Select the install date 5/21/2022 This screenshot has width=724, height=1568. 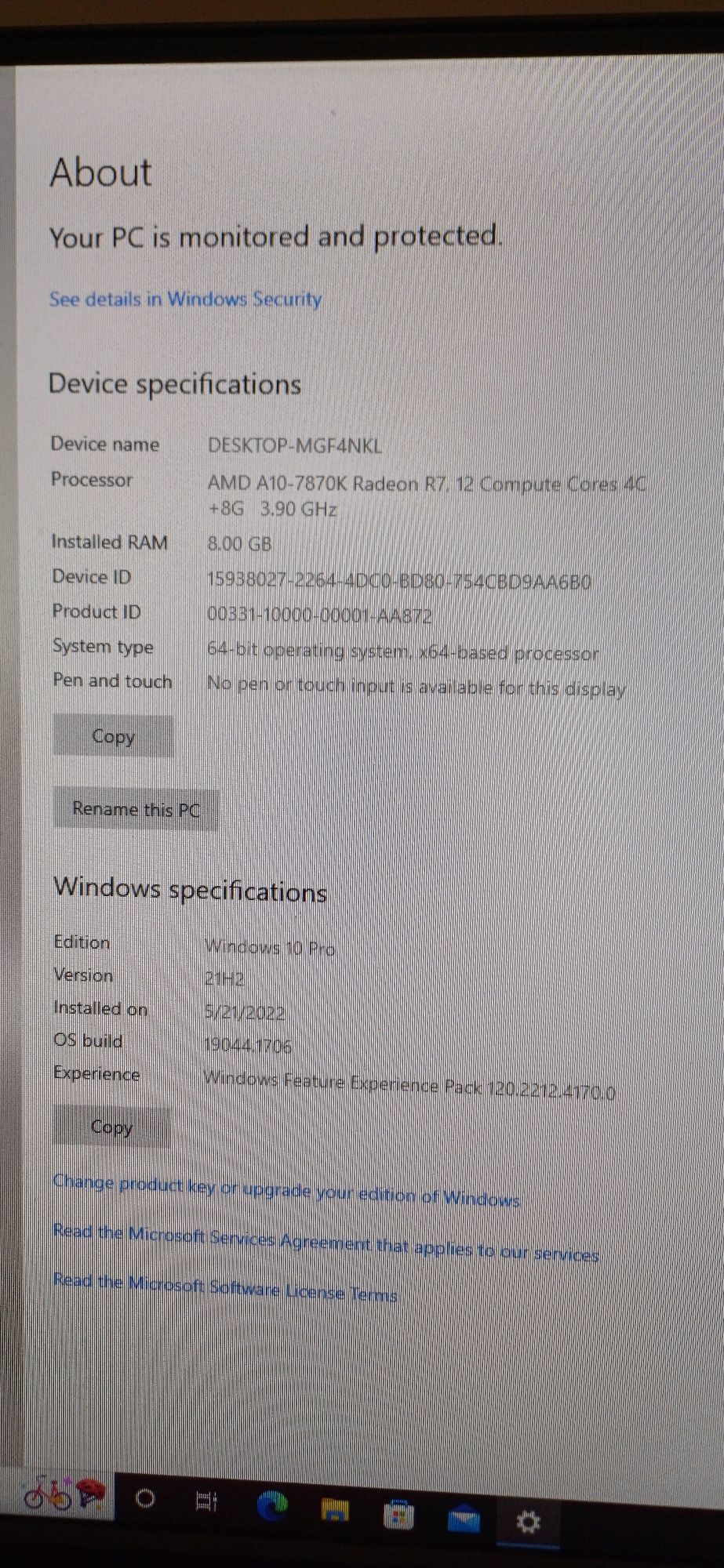pyautogui.click(x=244, y=1012)
